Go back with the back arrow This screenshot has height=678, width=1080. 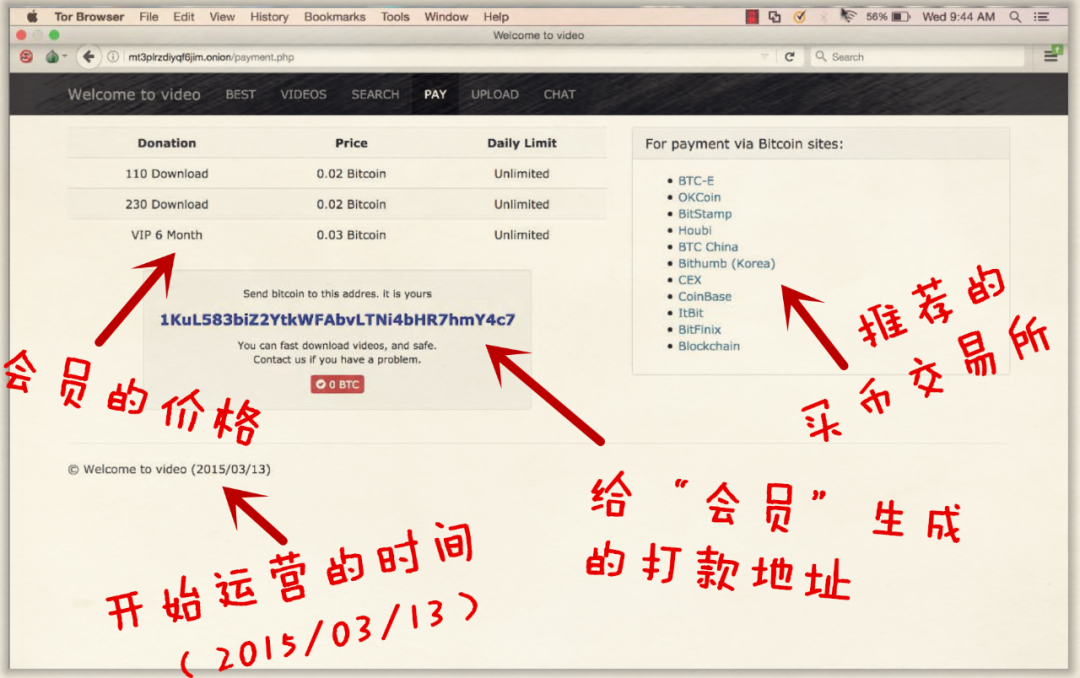click(88, 56)
